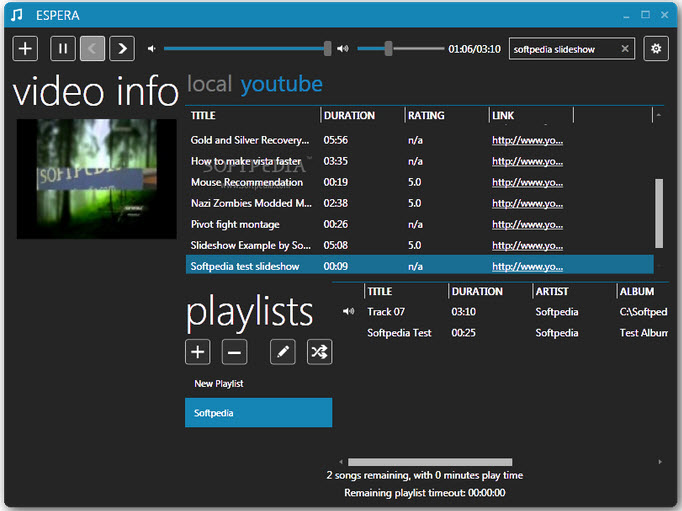Add a new playlist
The height and width of the screenshot is (511, 682).
198,351
